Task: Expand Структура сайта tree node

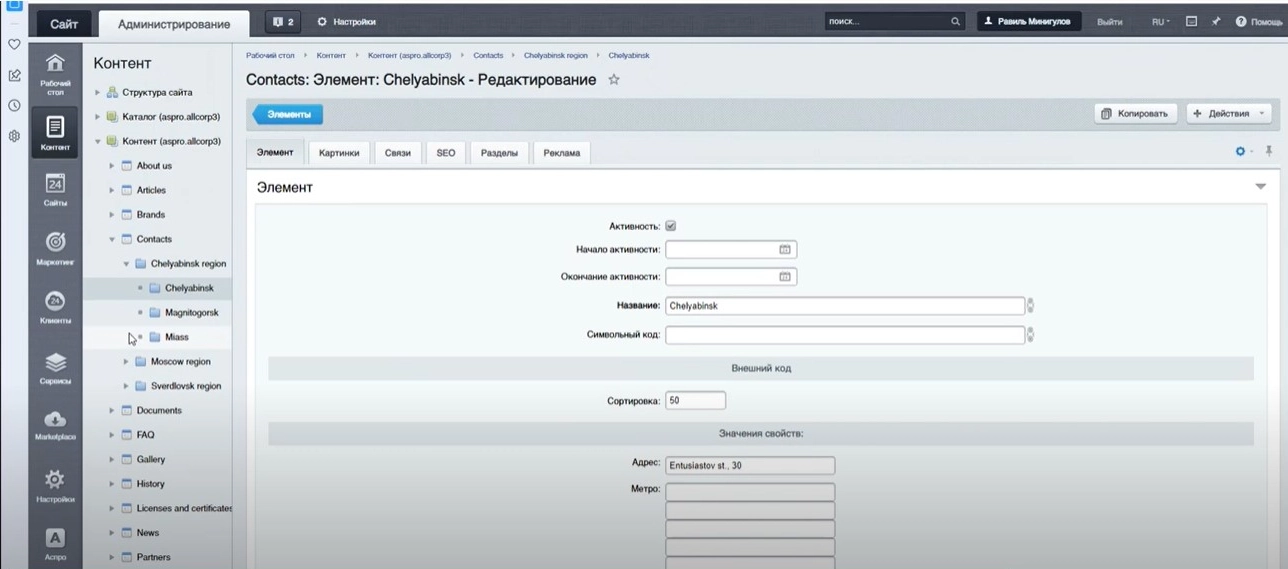Action: click(x=98, y=92)
